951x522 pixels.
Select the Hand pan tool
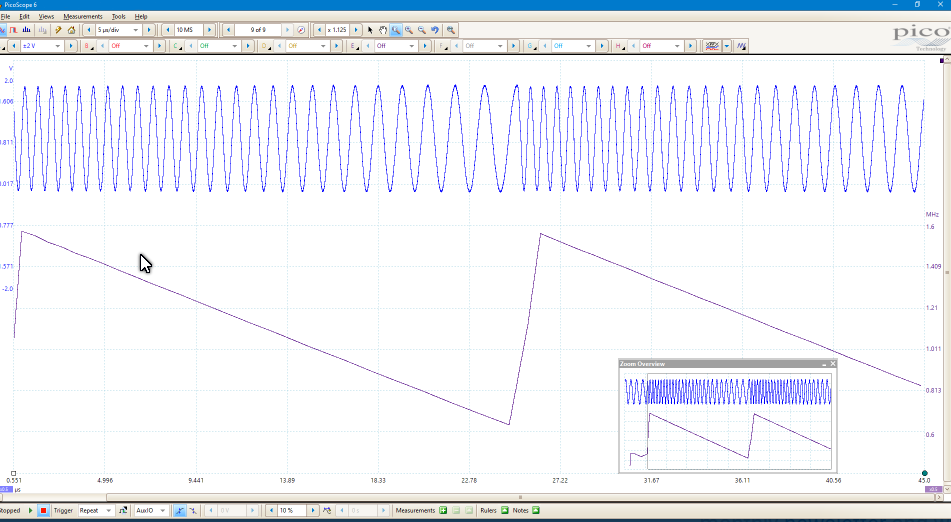tap(383, 30)
